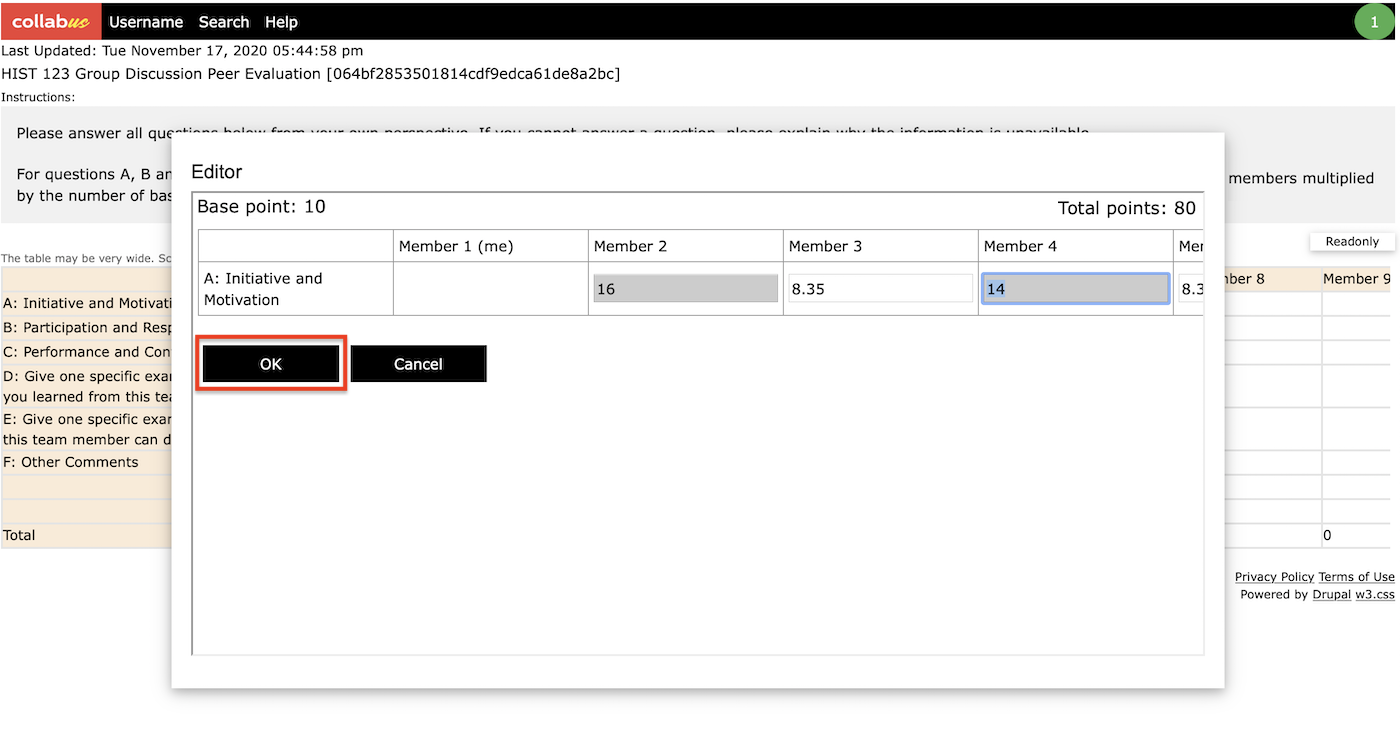Click the Last Updated timestamp text
This screenshot has width=1400, height=737.
click(182, 50)
